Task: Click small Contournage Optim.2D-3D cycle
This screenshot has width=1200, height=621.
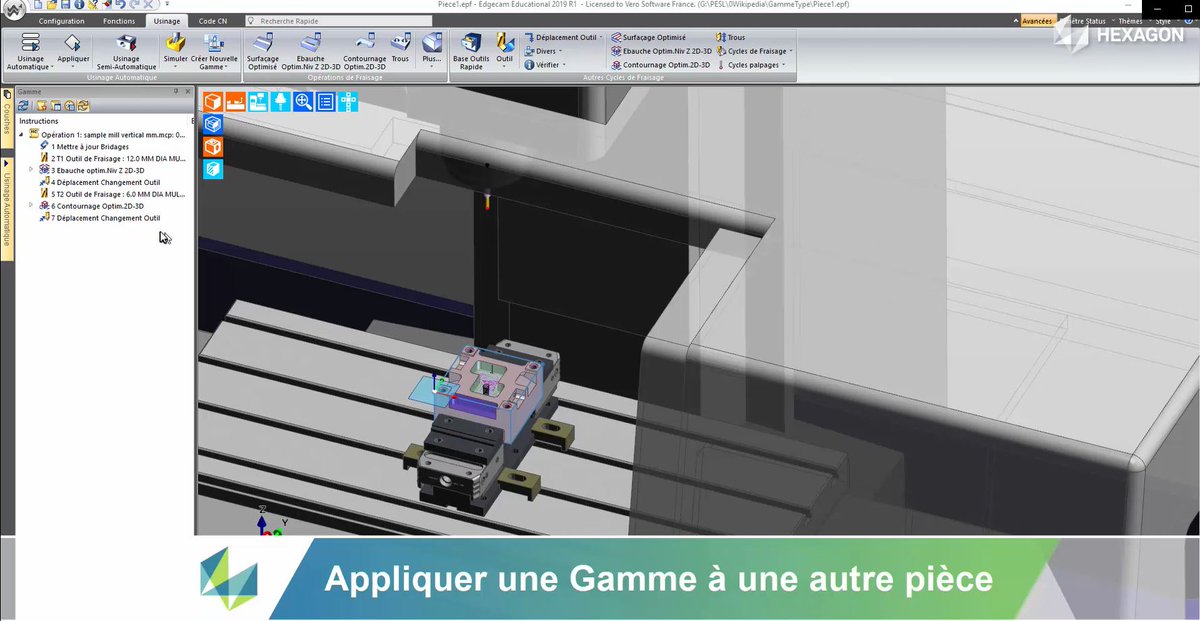Action: [x=660, y=64]
